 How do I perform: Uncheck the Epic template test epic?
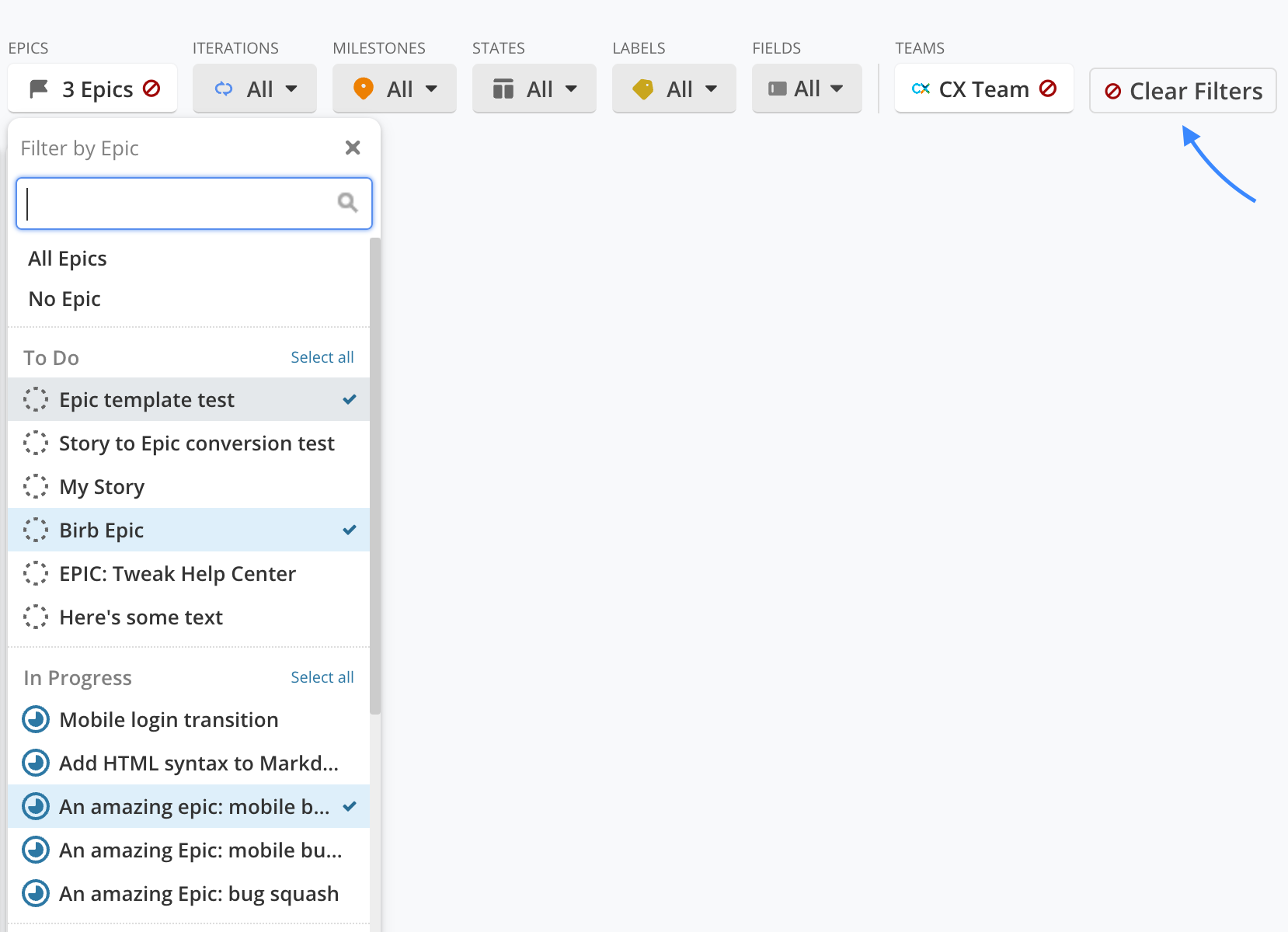pyautogui.click(x=189, y=399)
